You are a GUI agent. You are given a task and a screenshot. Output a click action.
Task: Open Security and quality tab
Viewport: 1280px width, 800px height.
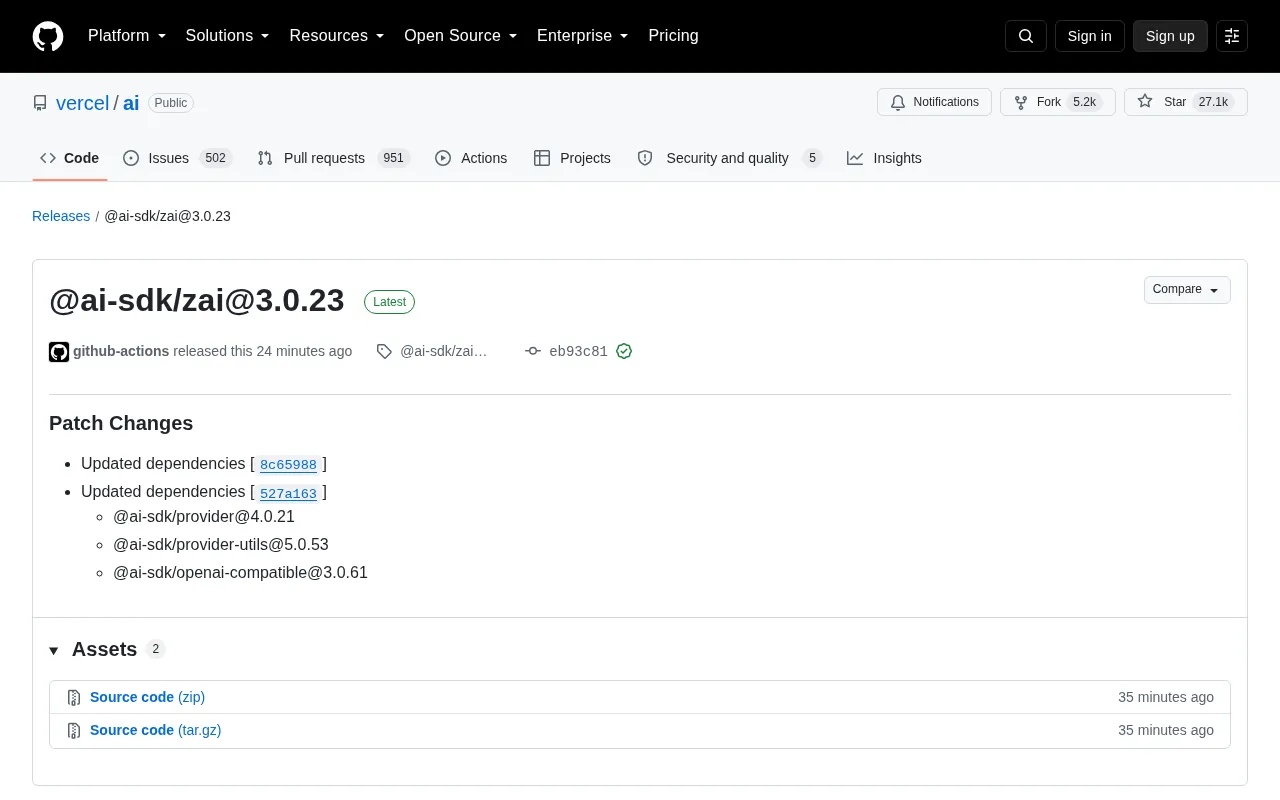730,158
